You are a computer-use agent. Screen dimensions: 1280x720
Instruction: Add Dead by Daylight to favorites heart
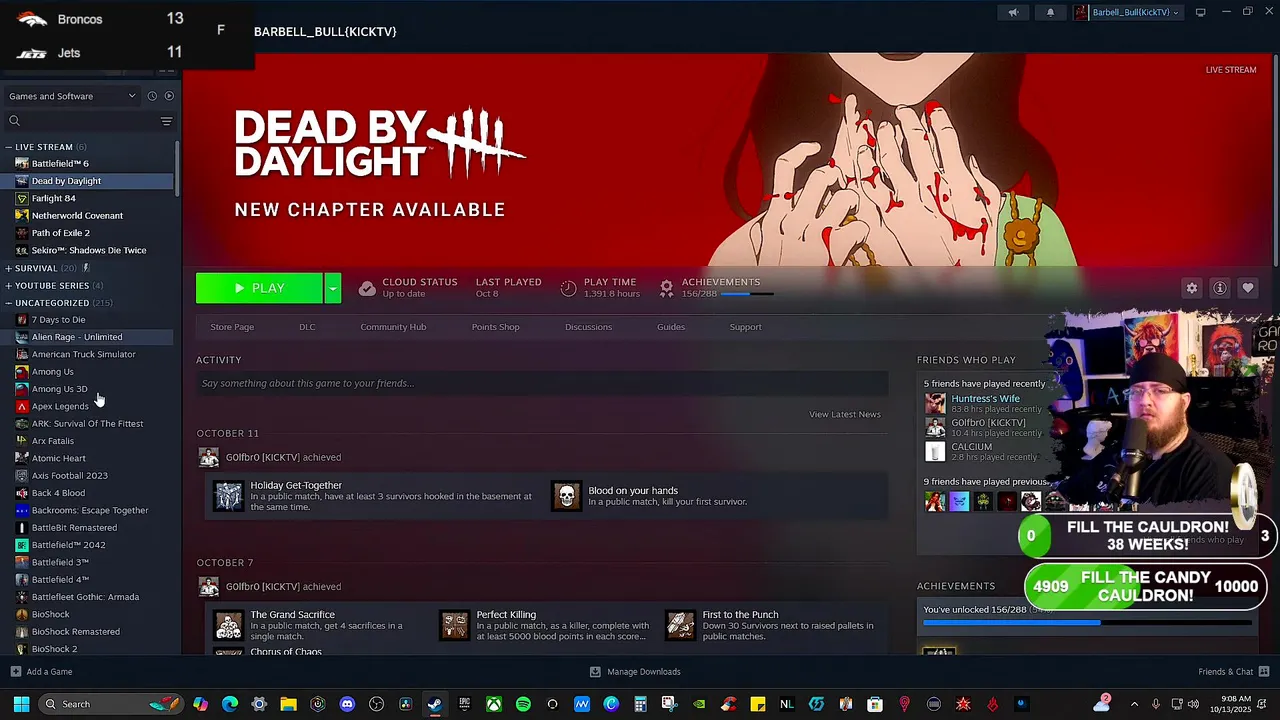(1248, 288)
